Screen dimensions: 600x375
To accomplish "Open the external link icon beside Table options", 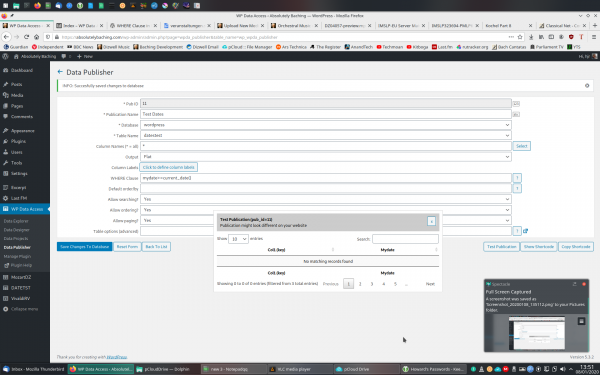I will (525, 231).
